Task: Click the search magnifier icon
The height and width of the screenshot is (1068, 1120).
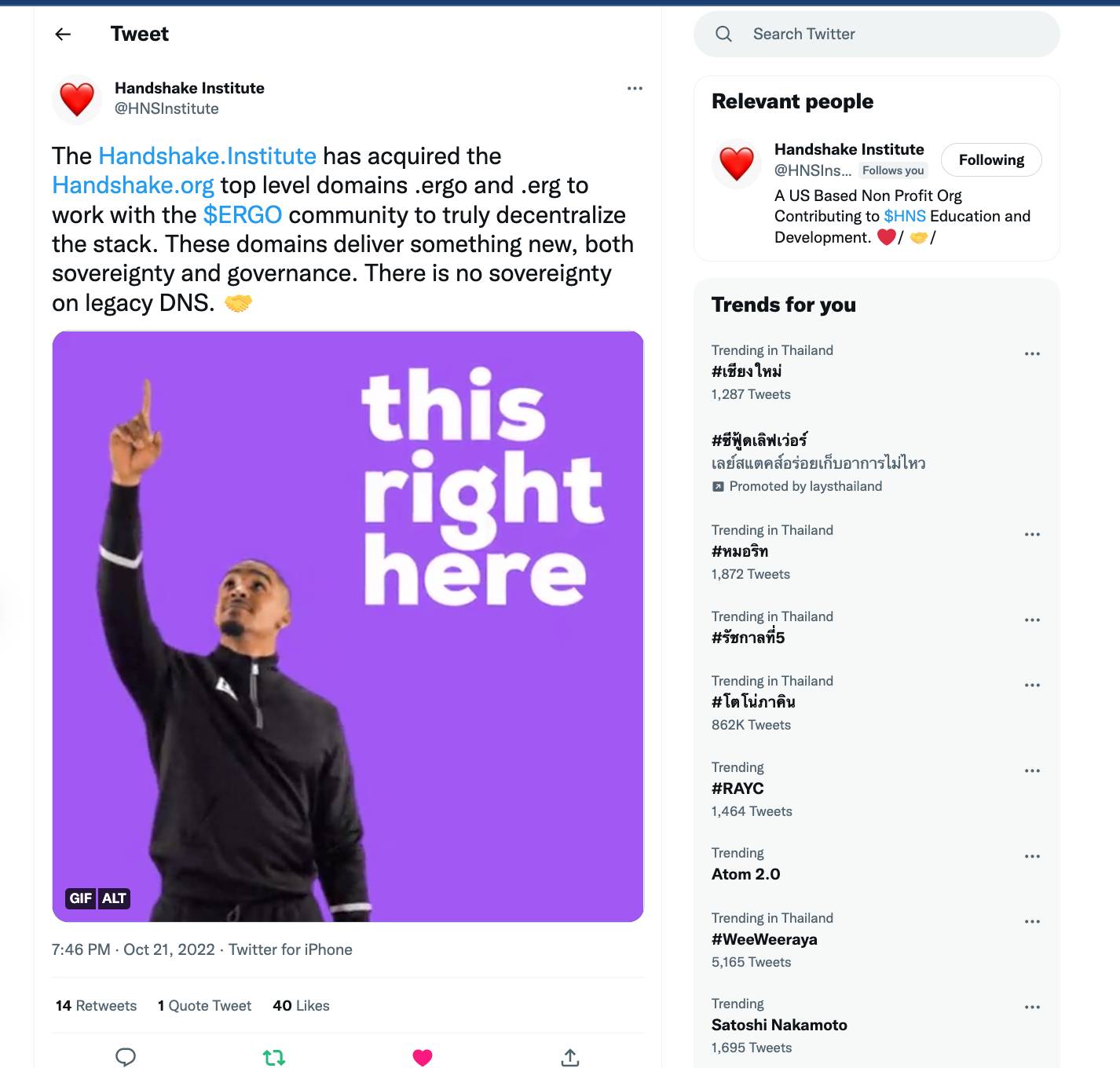Action: [723, 34]
